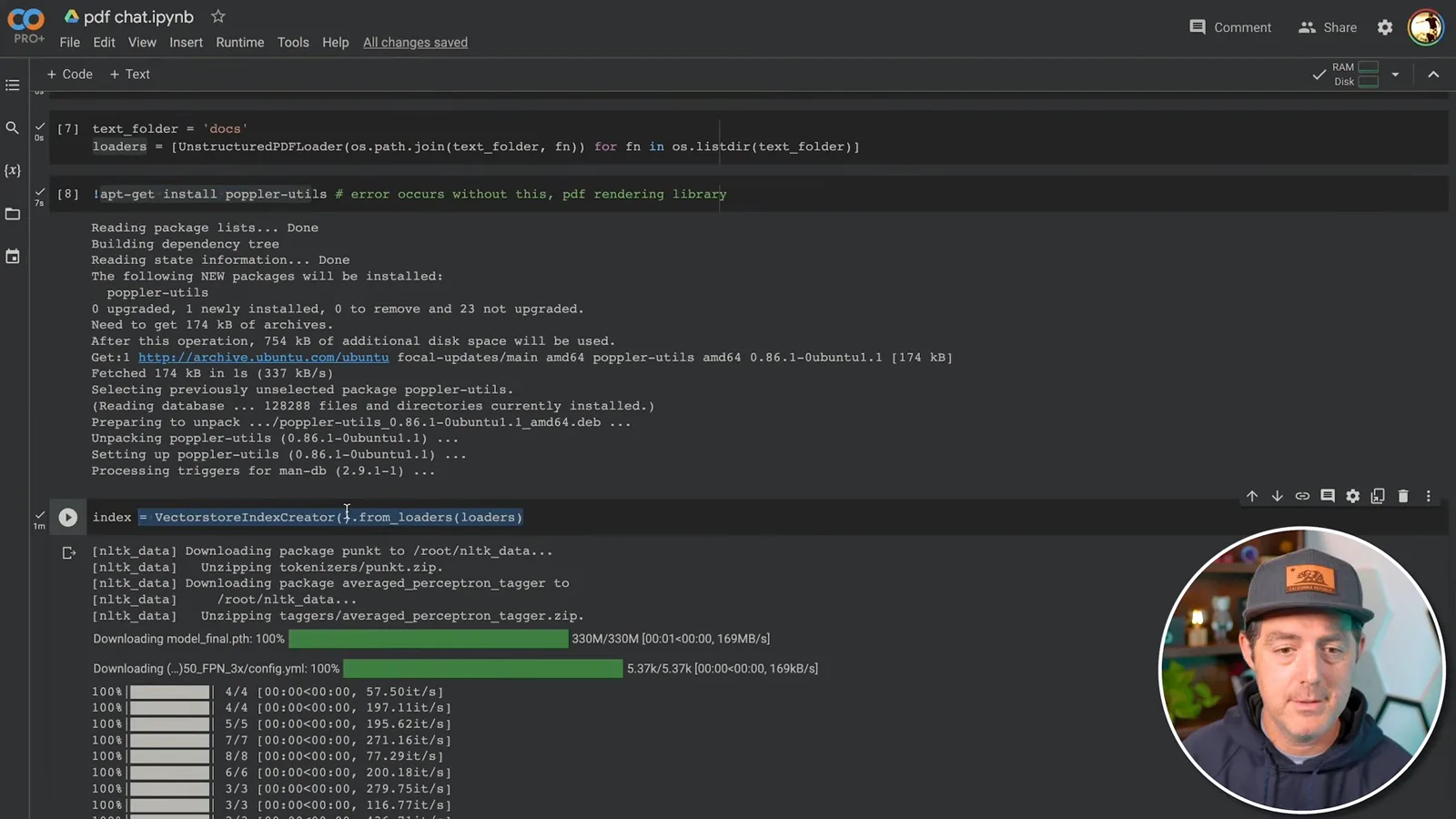Viewport: 1456px width, 819px height.
Task: Click into cell 7 loaders code line
Action: click(475, 147)
